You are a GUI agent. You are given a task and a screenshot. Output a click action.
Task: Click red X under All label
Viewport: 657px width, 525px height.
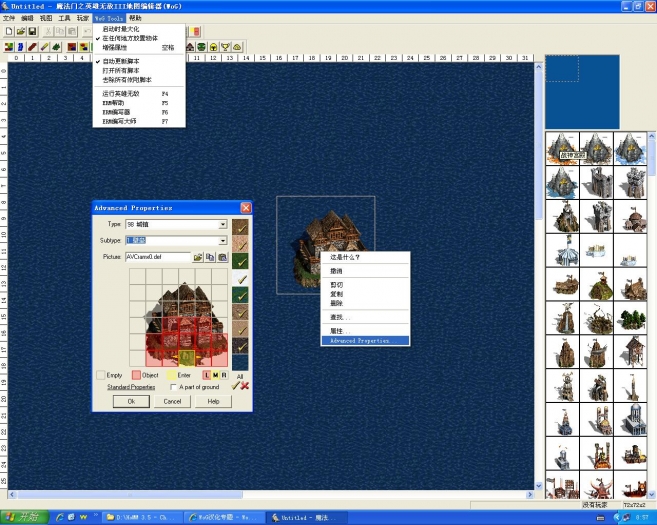(x=245, y=385)
